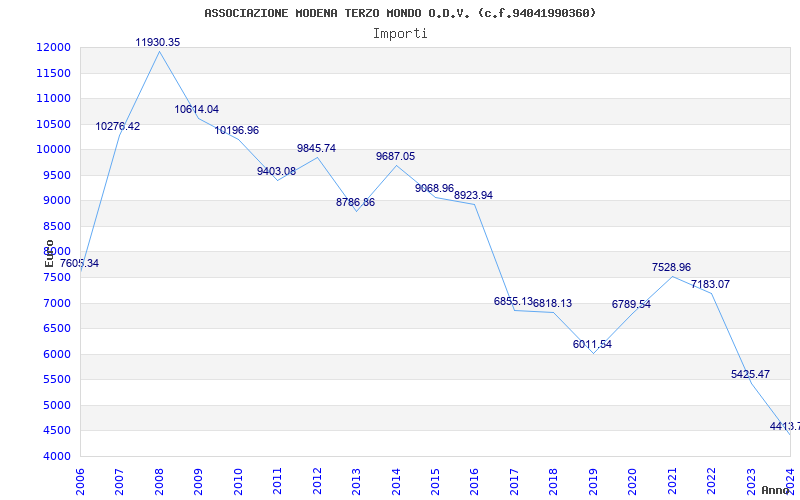This screenshot has height=500, width=800.
Task: Click the 10614.04 data label
Action: pos(197,109)
